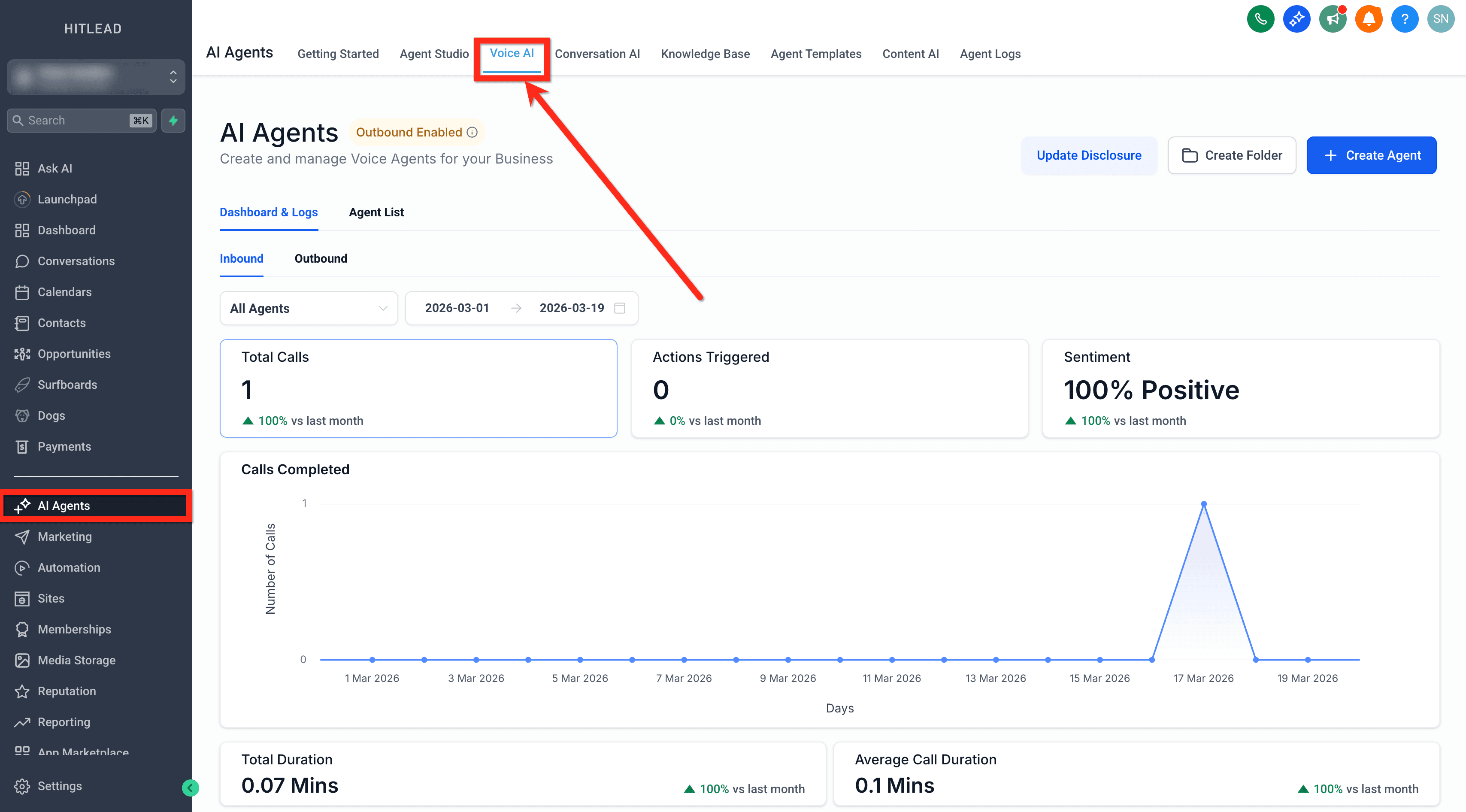
Task: Click the Update Disclosure button
Action: [x=1089, y=155]
